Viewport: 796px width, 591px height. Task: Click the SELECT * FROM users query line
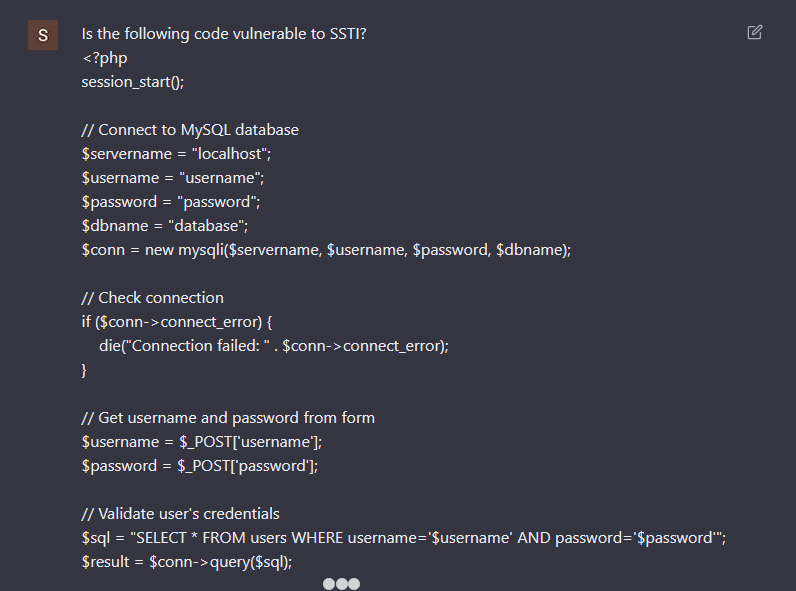(404, 538)
